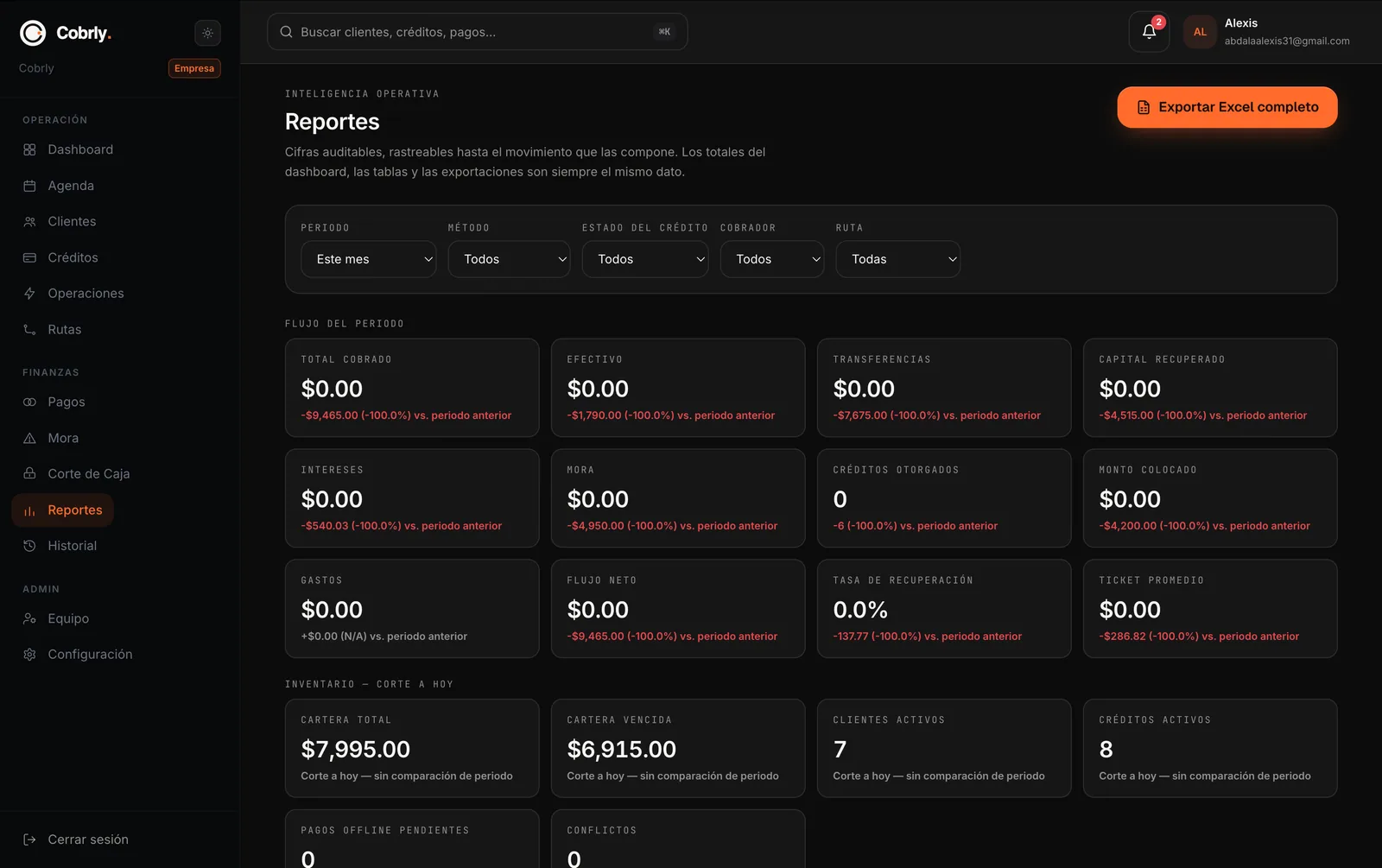The height and width of the screenshot is (868, 1382).
Task: Click the Pagos coins icon
Action: pos(29,402)
